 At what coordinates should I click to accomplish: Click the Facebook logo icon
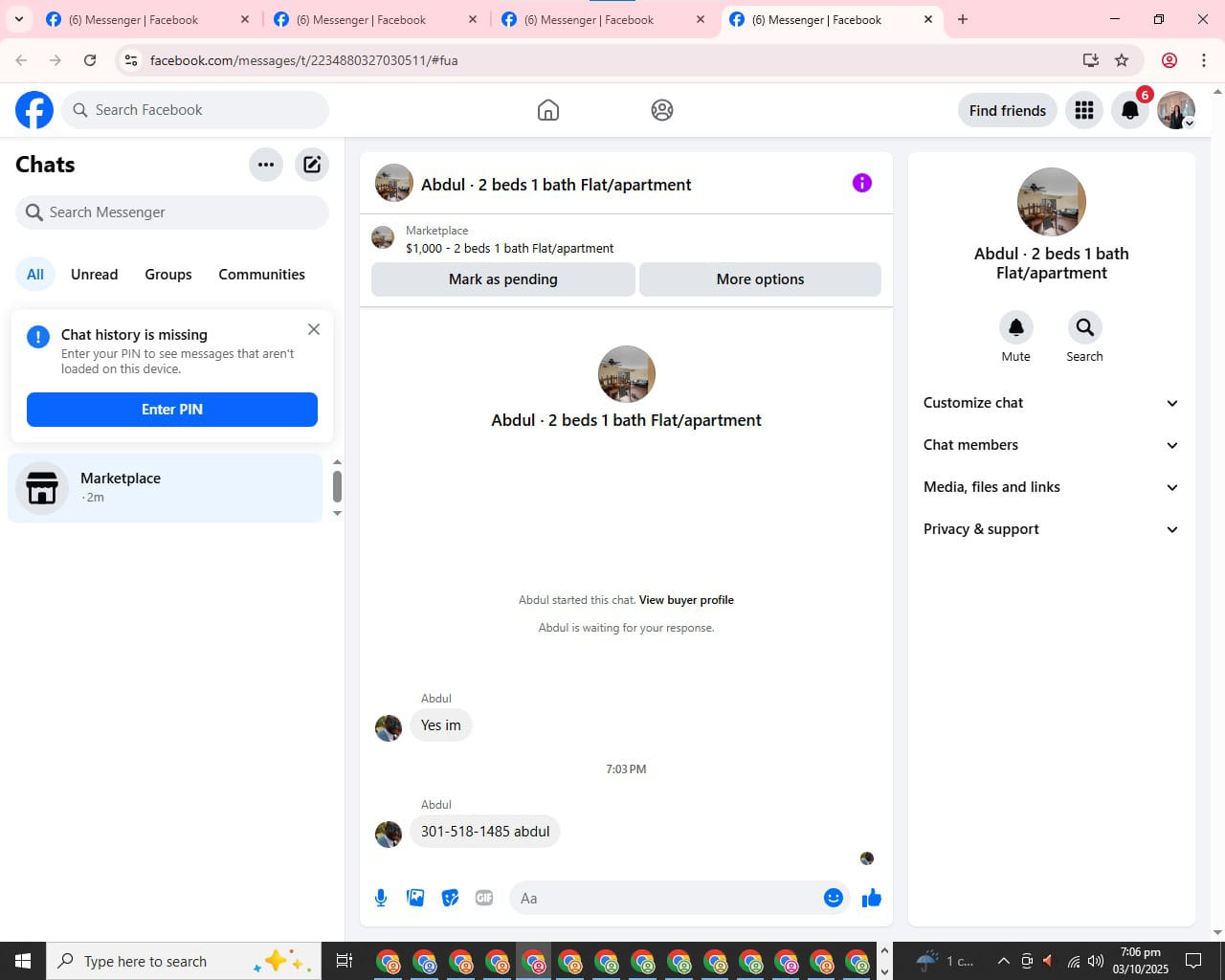34,110
